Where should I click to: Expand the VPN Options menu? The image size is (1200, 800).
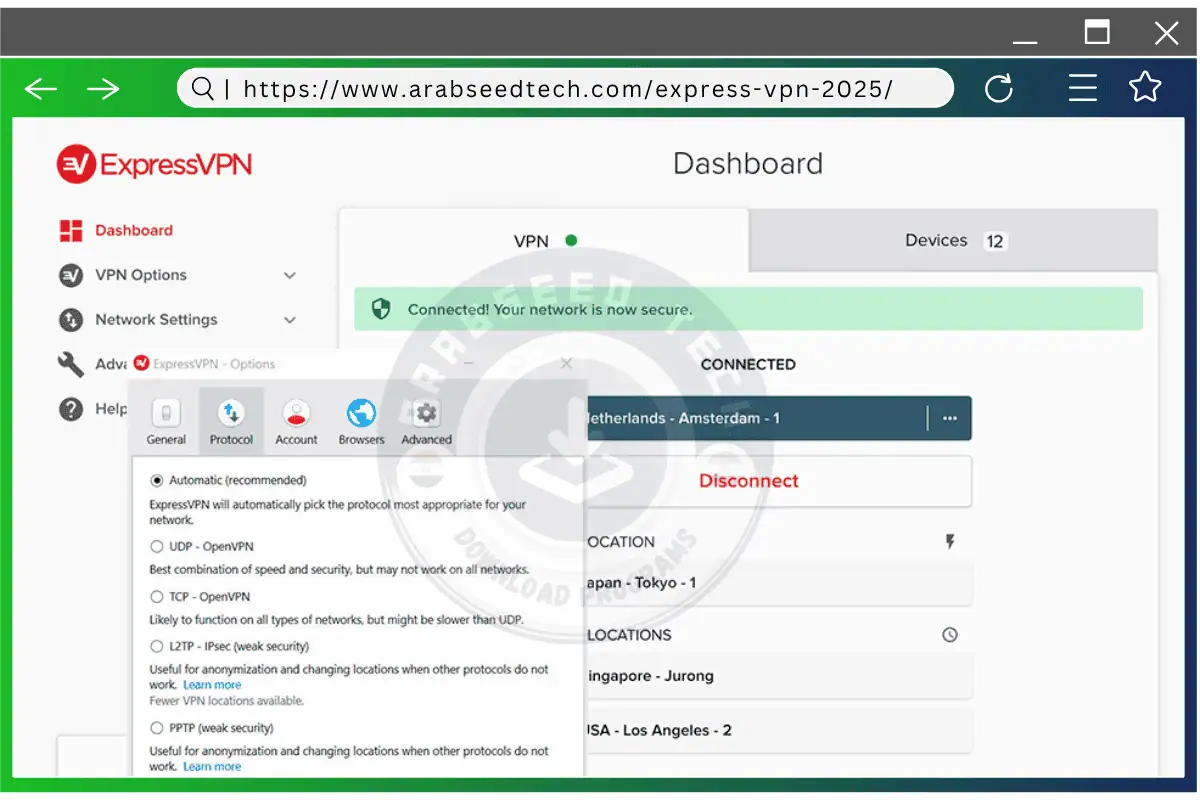[289, 275]
